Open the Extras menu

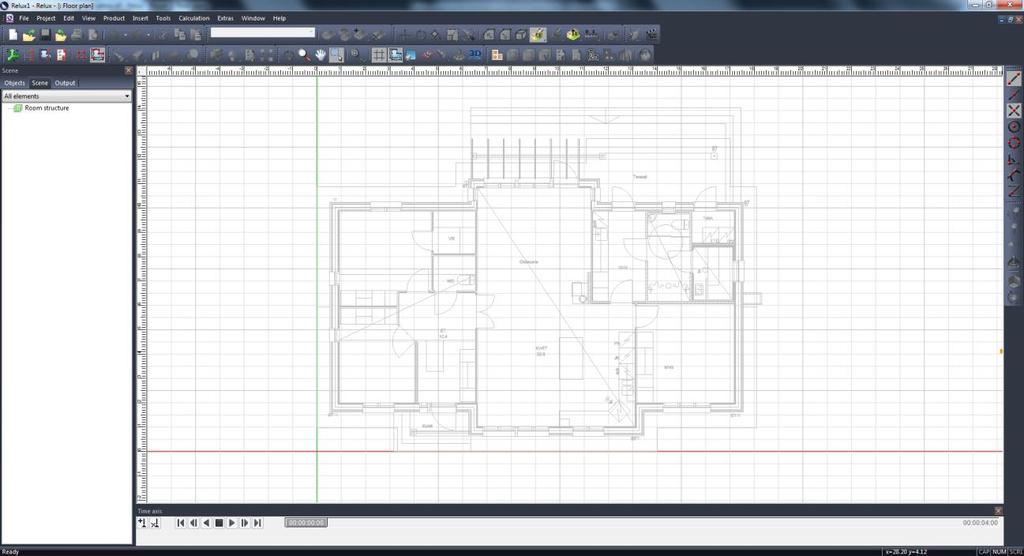(x=225, y=18)
